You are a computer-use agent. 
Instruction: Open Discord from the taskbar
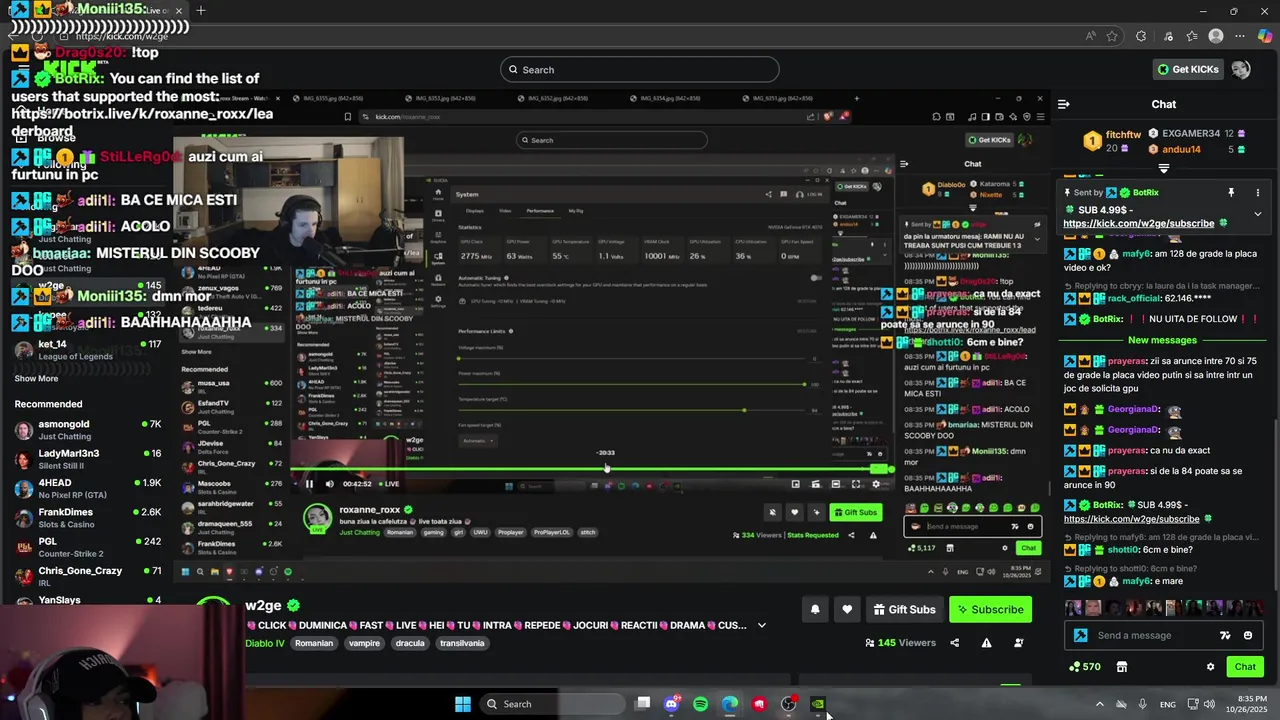point(671,704)
